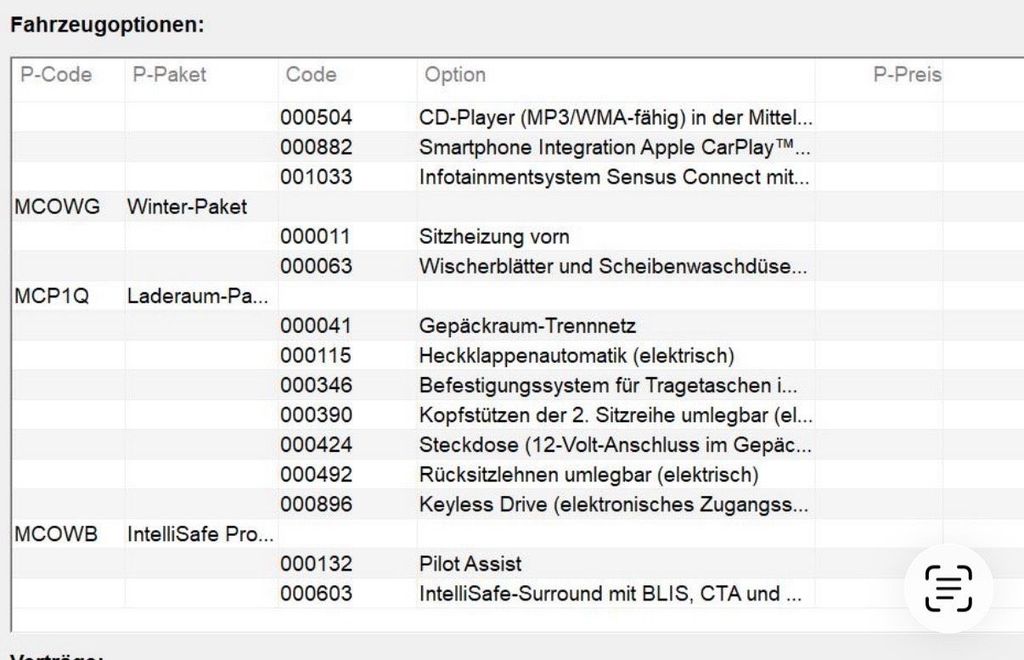The height and width of the screenshot is (660, 1024).
Task: Select Keyless Drive option row
Action: coord(517,505)
